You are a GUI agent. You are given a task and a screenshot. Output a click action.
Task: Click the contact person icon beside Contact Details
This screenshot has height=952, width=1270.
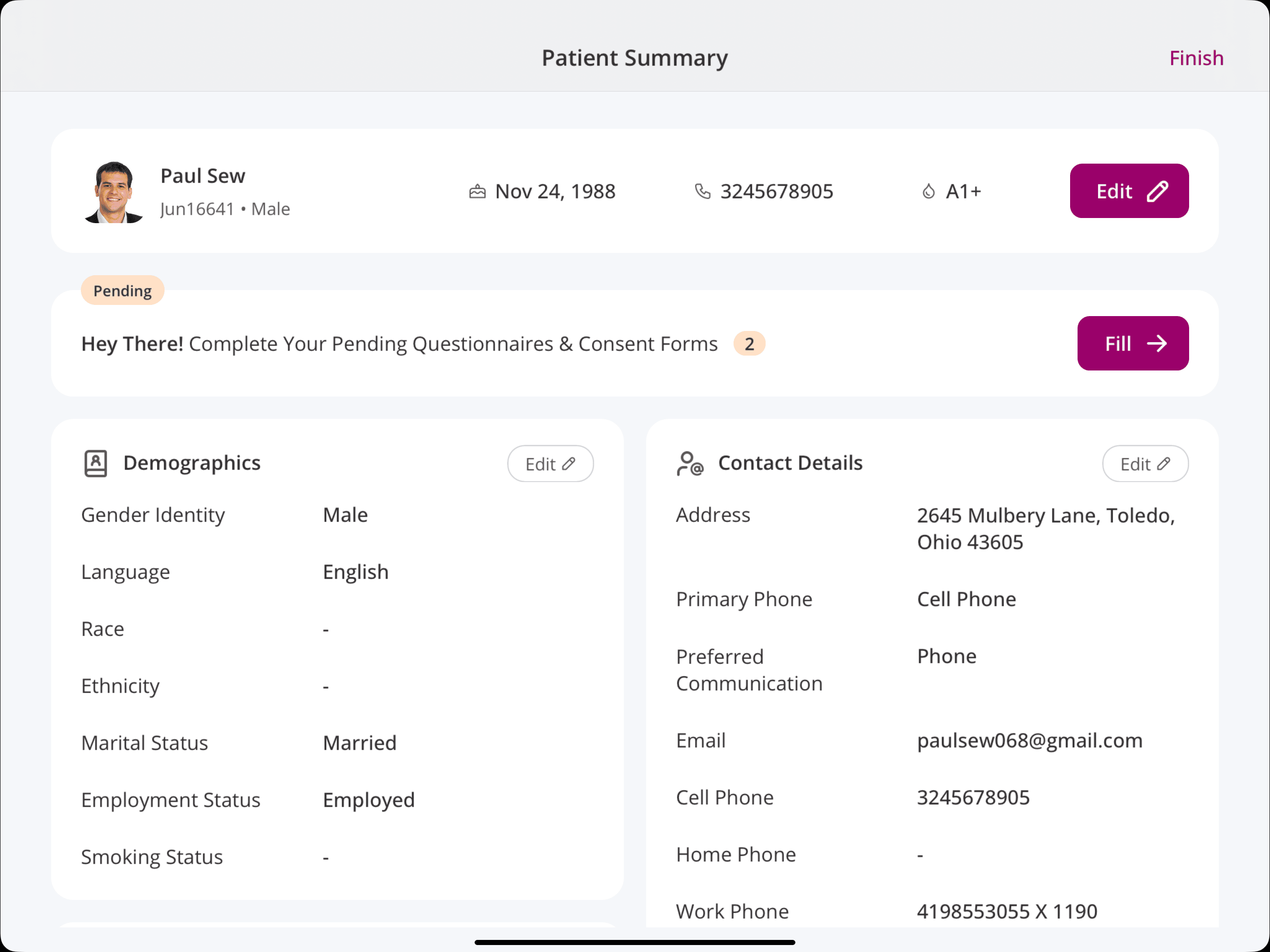pos(689,463)
